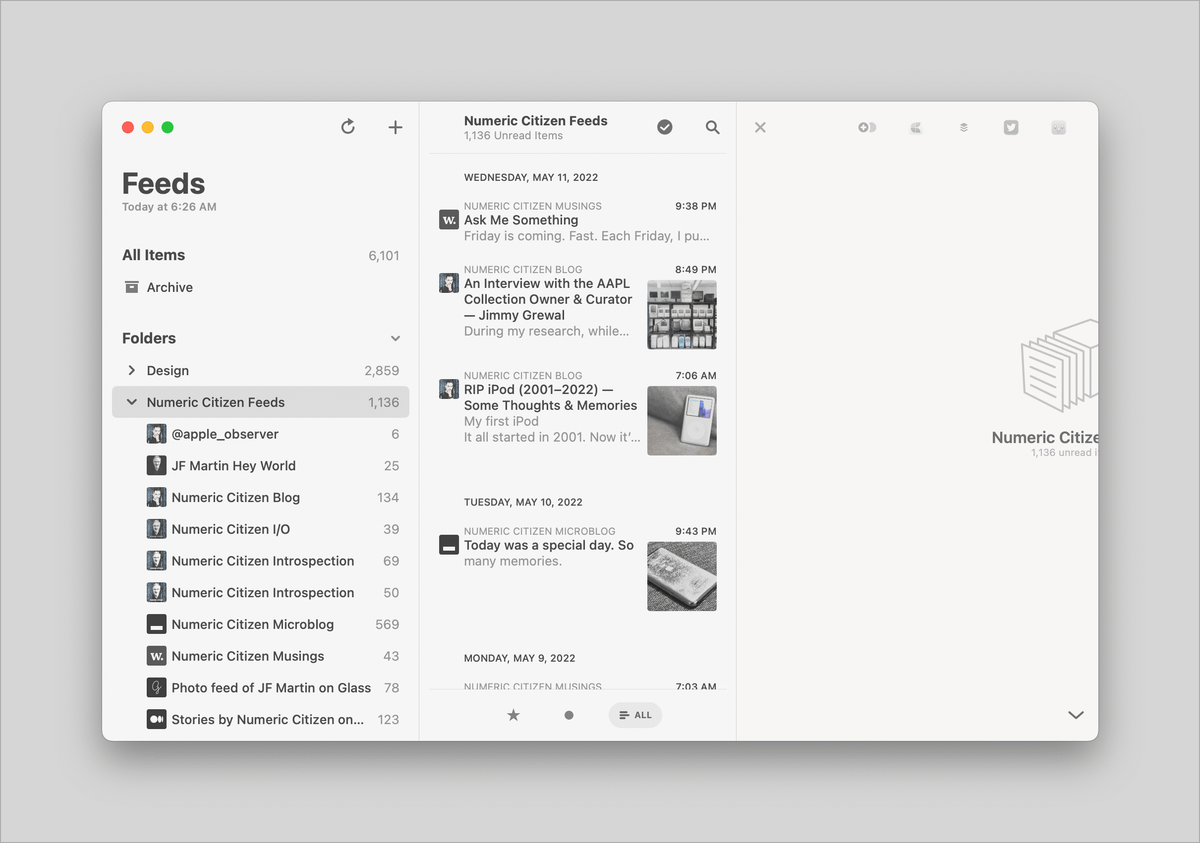Open search for articles
The width and height of the screenshot is (1200, 843).
[712, 127]
